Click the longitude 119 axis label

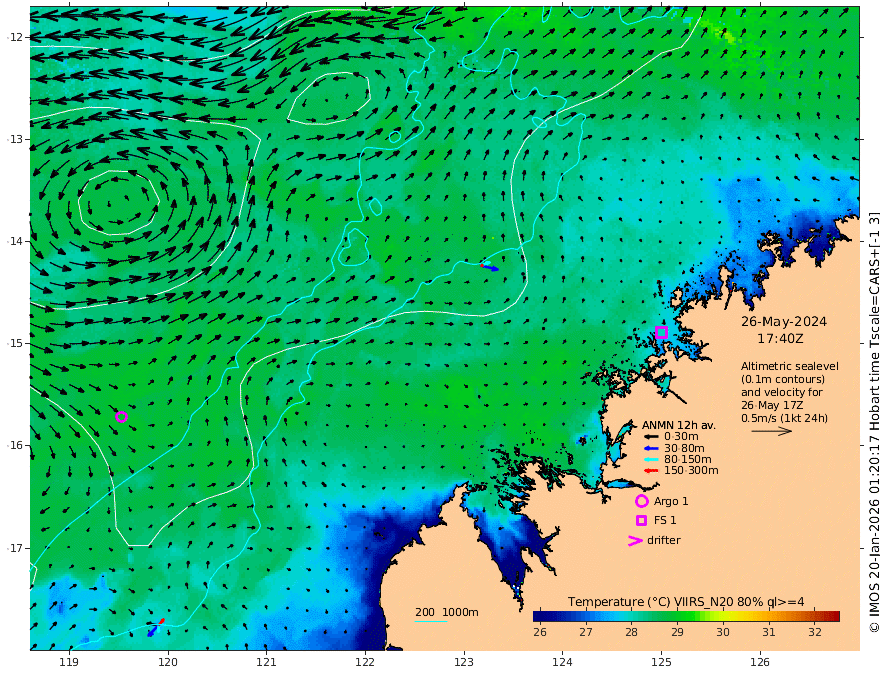coord(69,662)
